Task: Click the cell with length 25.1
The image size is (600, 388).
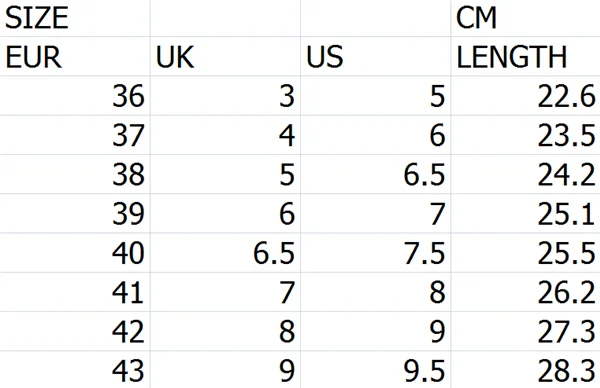Action: click(525, 214)
